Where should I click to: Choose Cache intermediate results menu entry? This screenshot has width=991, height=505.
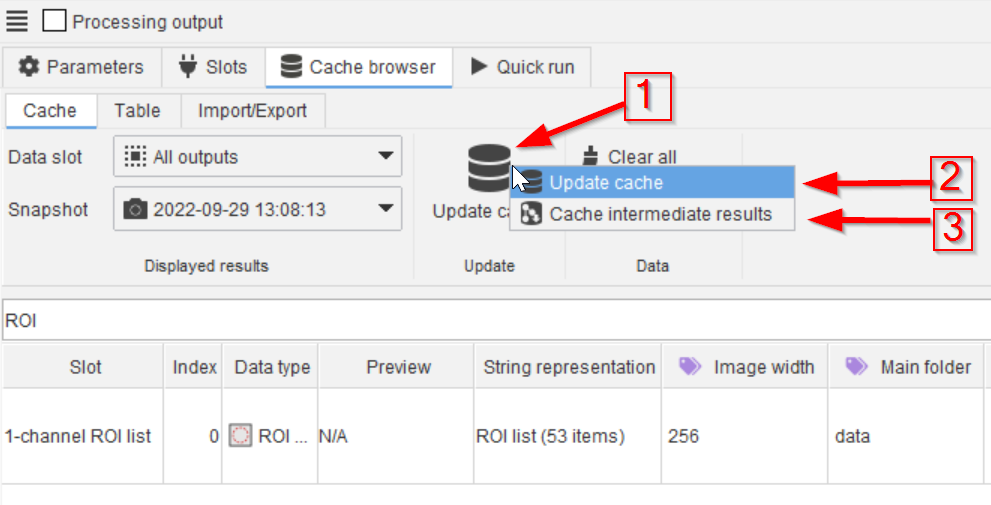point(652,214)
